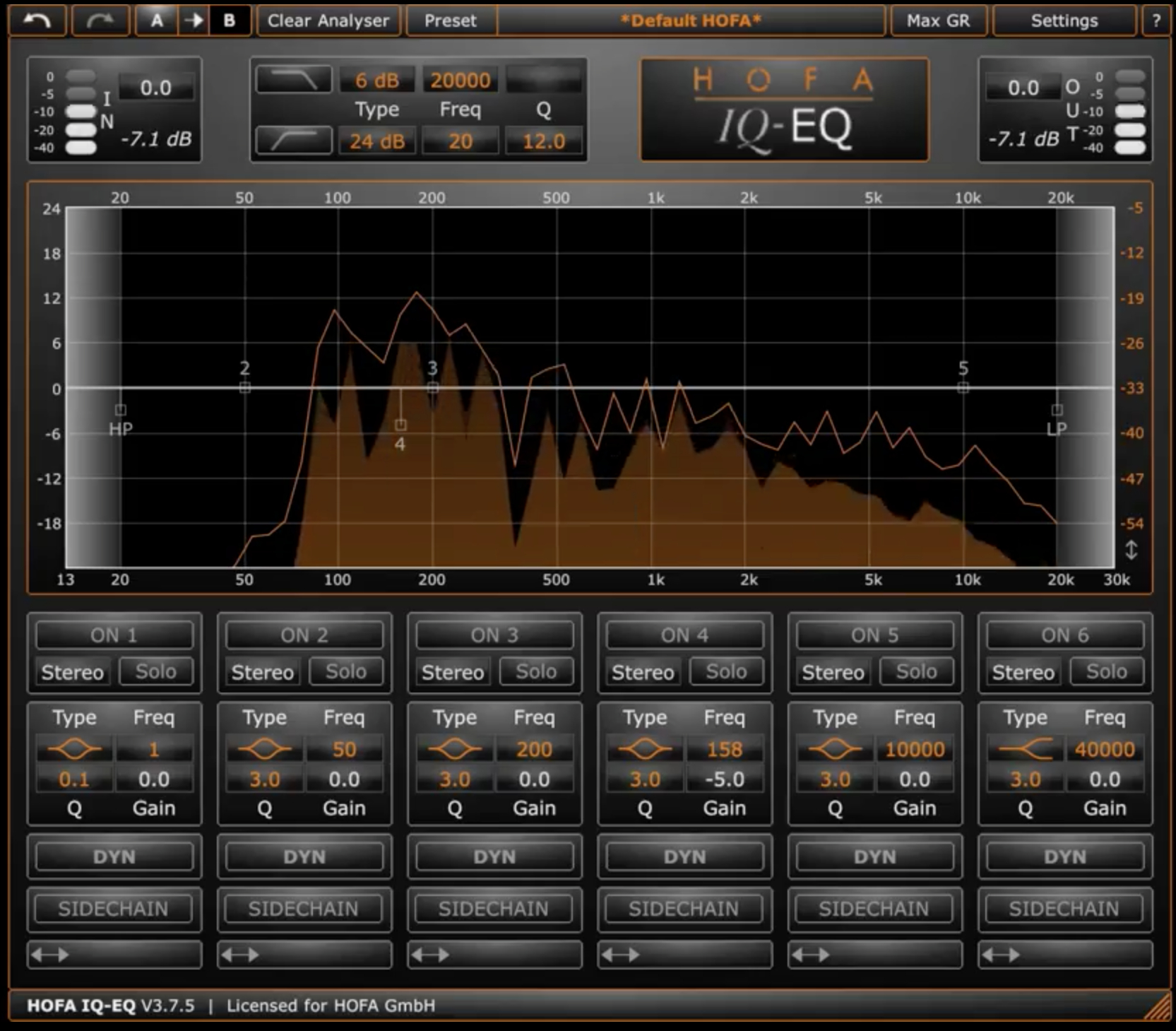Screen dimensions: 1176x1031
Task: Open the Settings menu
Action: [x=1064, y=20]
